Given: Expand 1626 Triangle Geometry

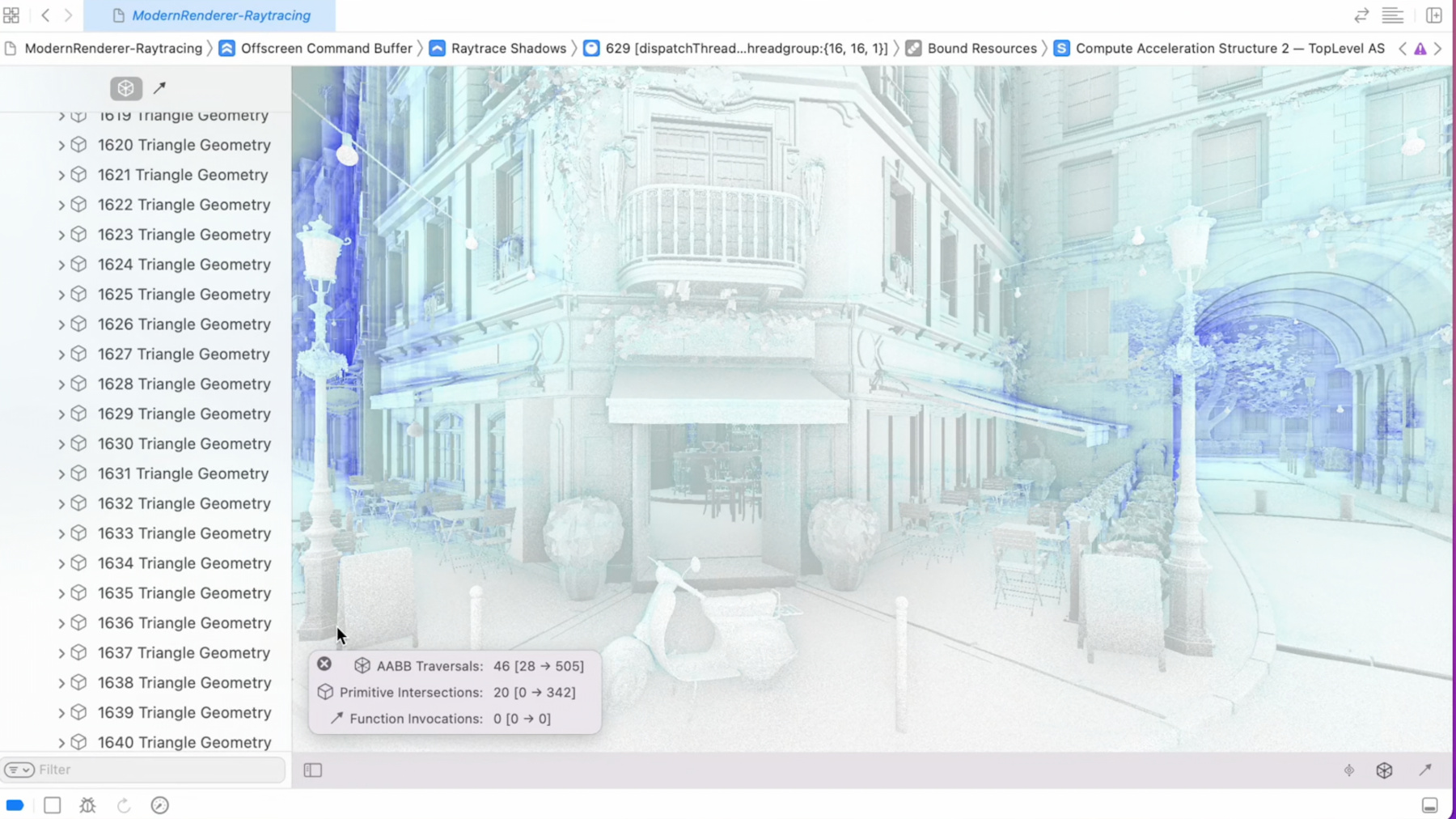Looking at the screenshot, I should [x=61, y=325].
